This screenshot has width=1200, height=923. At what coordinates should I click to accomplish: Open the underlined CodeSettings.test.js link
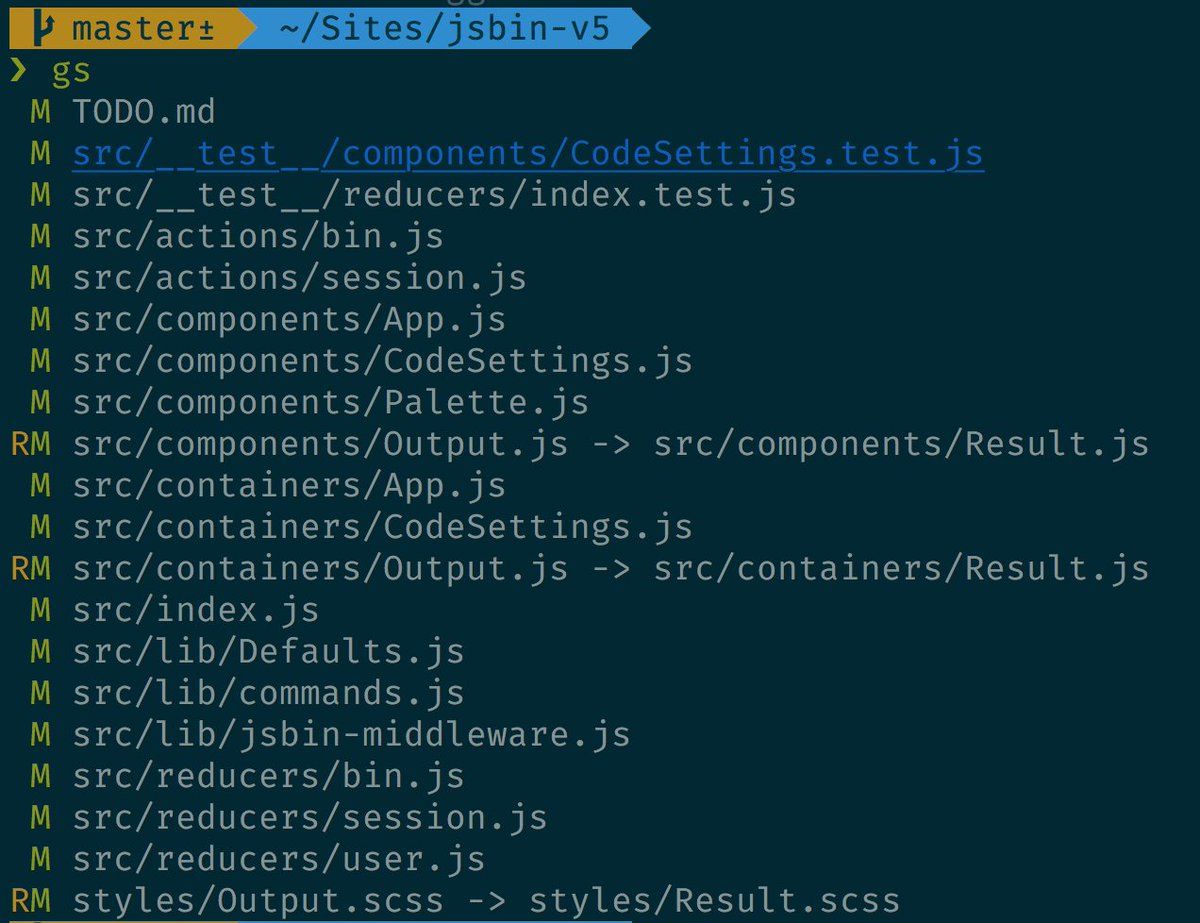528,153
